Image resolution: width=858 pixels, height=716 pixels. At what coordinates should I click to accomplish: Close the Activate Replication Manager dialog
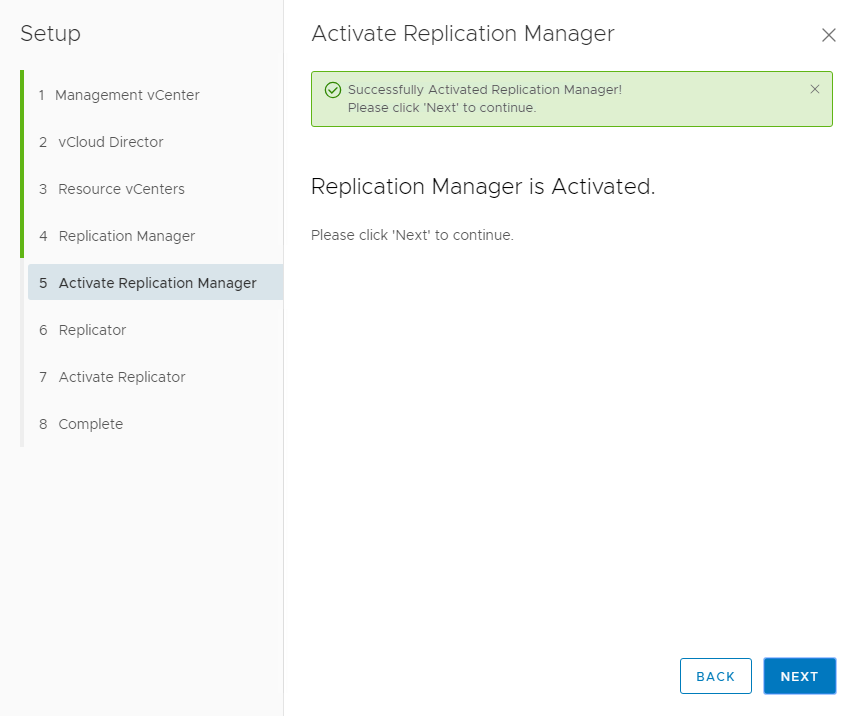pos(828,35)
